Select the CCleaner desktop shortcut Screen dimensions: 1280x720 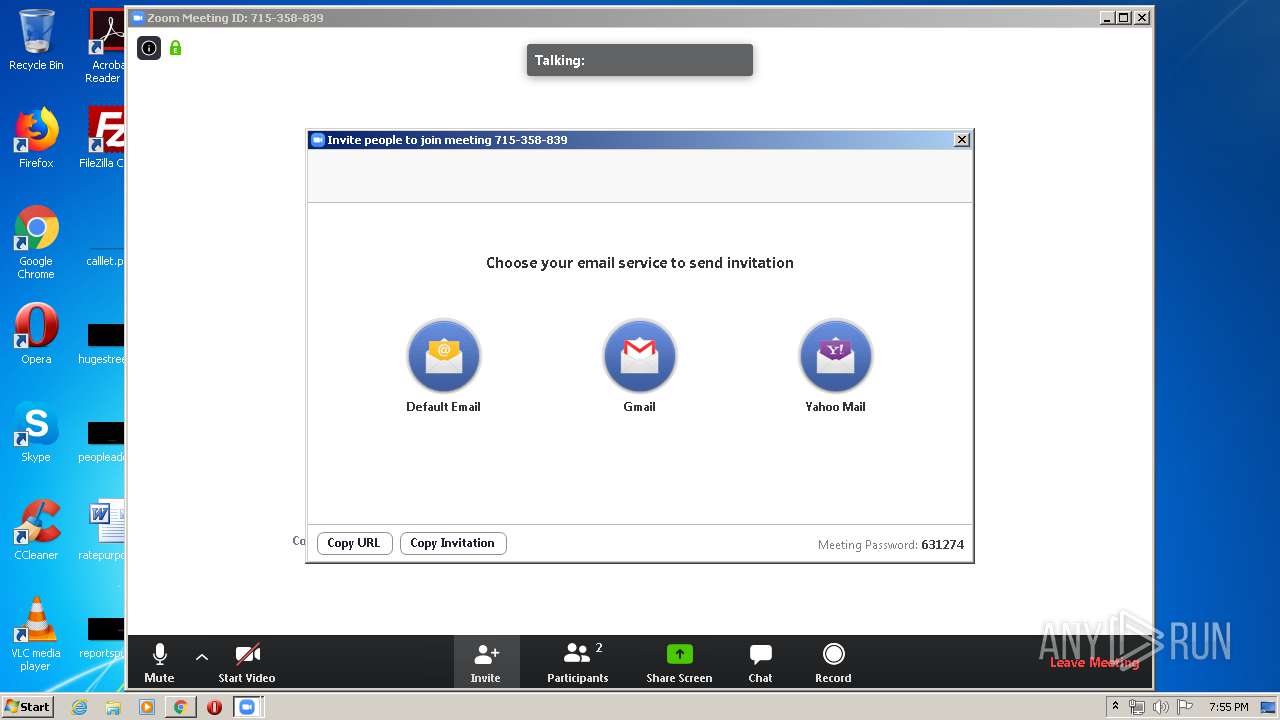36,530
